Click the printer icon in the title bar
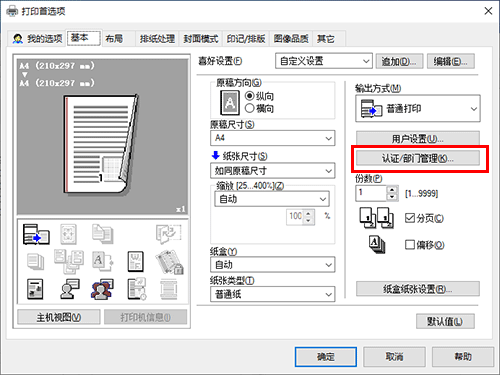Image resolution: width=500 pixels, height=375 pixels. click(12, 11)
